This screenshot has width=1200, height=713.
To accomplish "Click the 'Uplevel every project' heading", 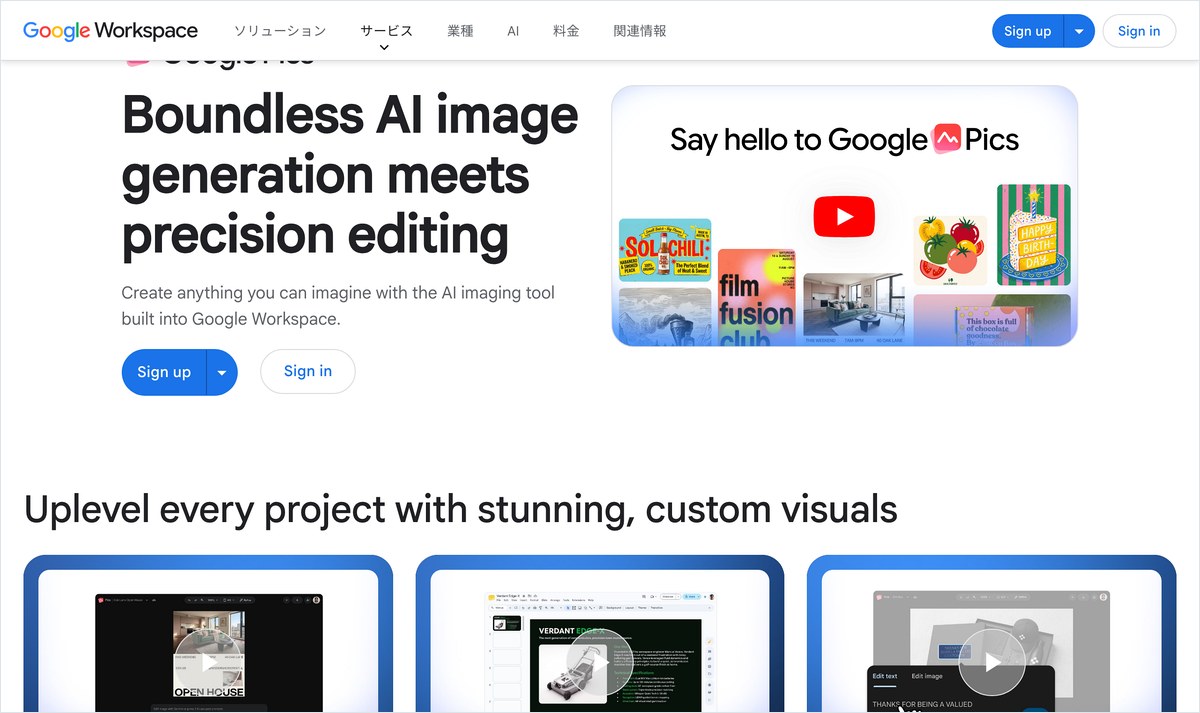I will pos(461,509).
